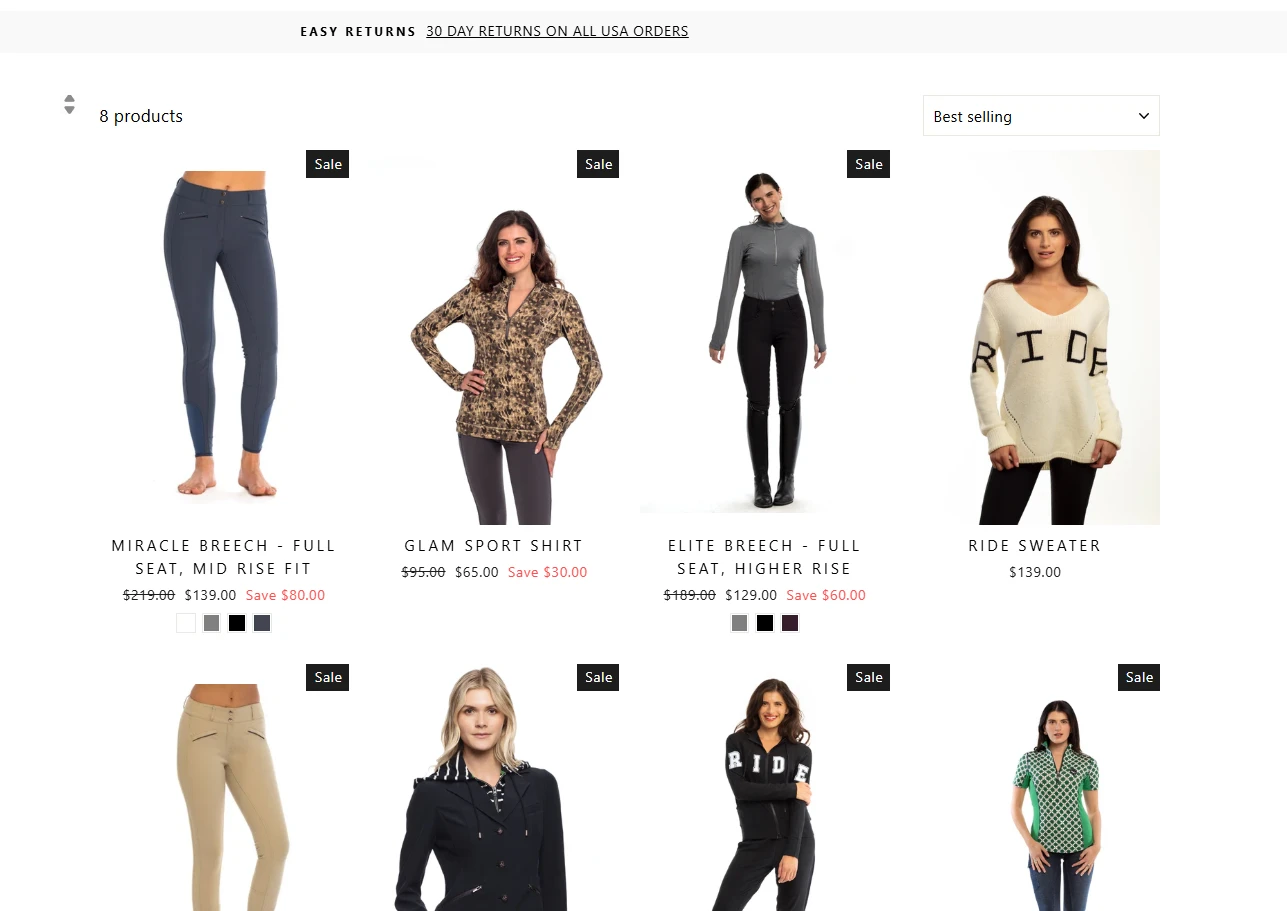
Task: Click the Sale badge on the navy breeches
Action: coord(328,164)
